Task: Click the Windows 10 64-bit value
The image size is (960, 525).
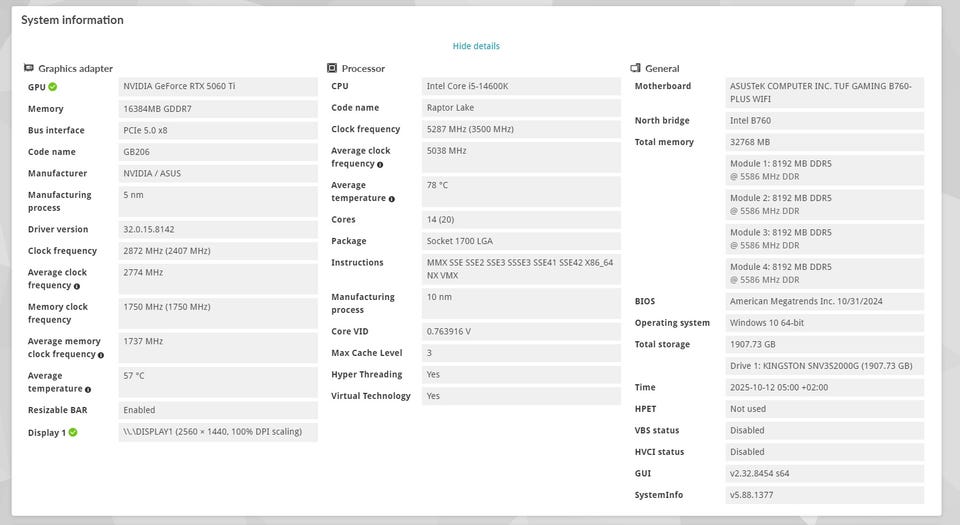Action: coord(825,323)
